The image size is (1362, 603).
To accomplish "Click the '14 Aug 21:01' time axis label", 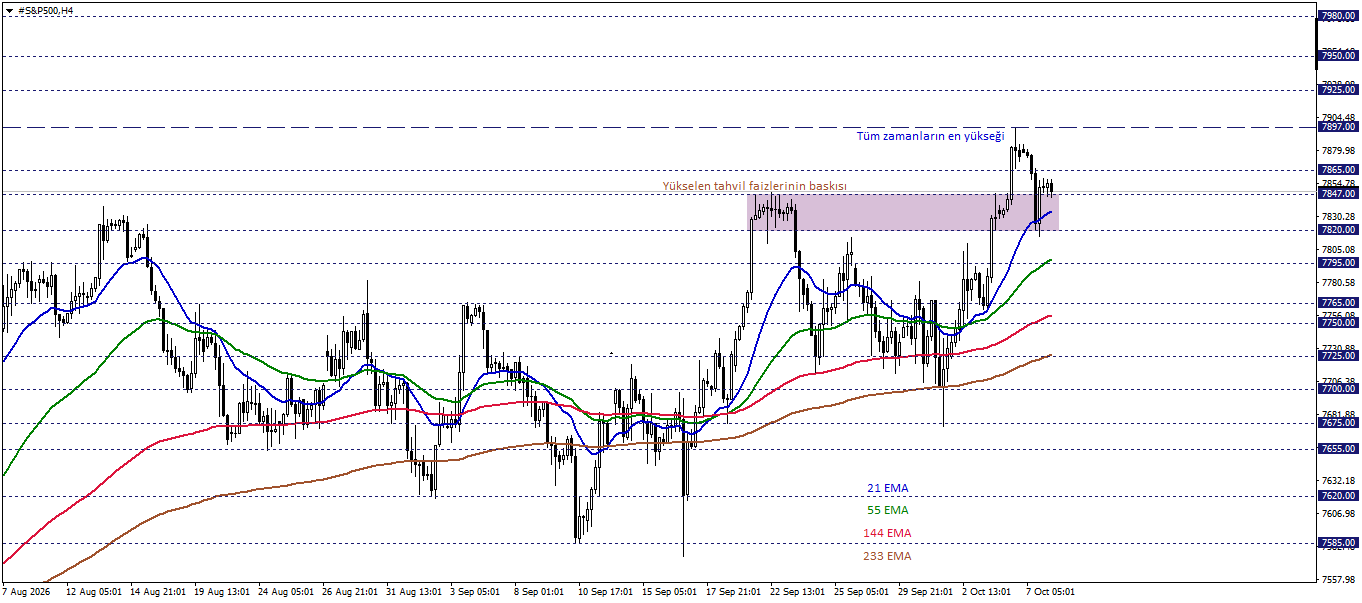I will point(159,591).
